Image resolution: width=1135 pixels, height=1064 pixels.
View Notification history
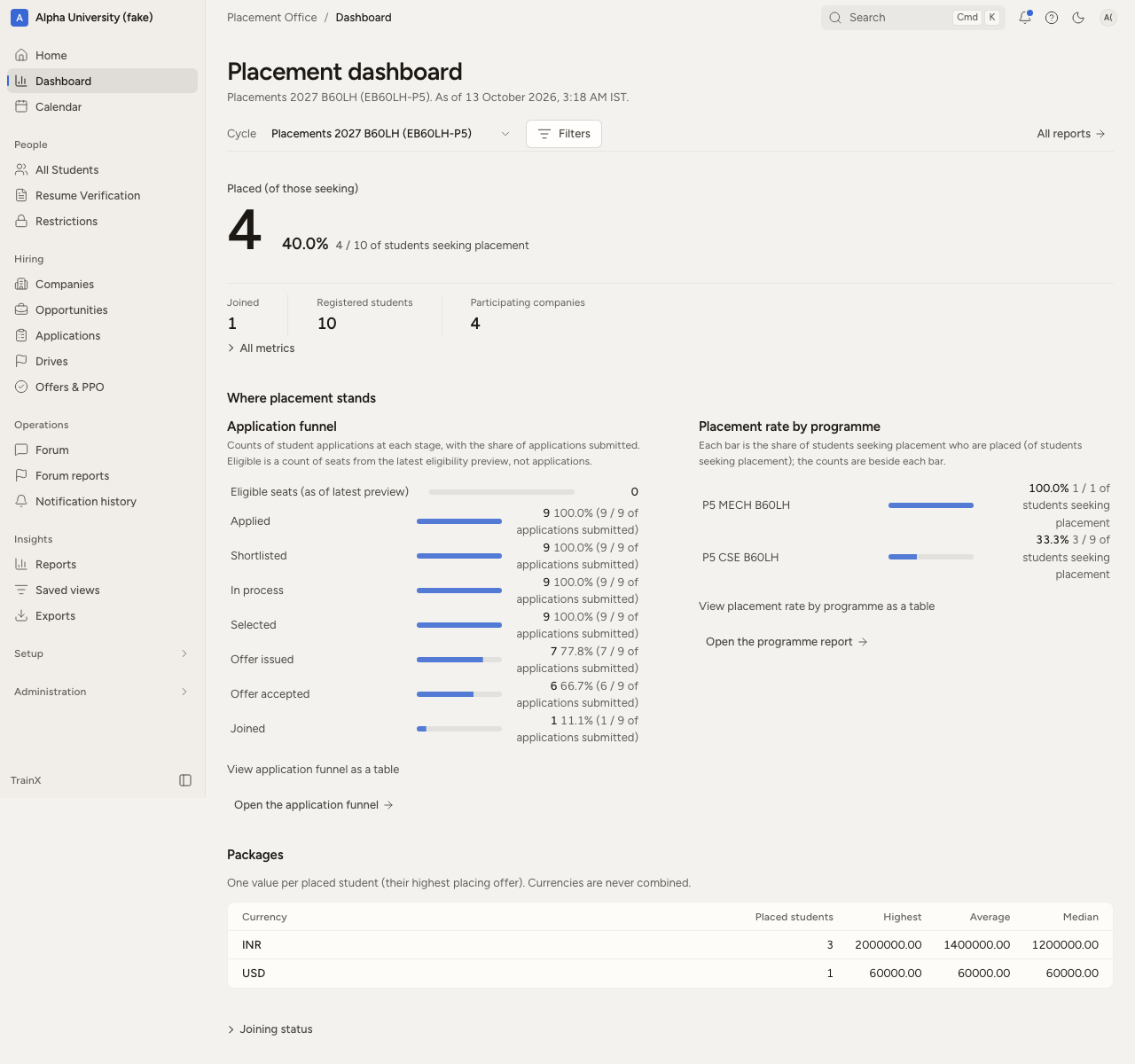pos(102,501)
